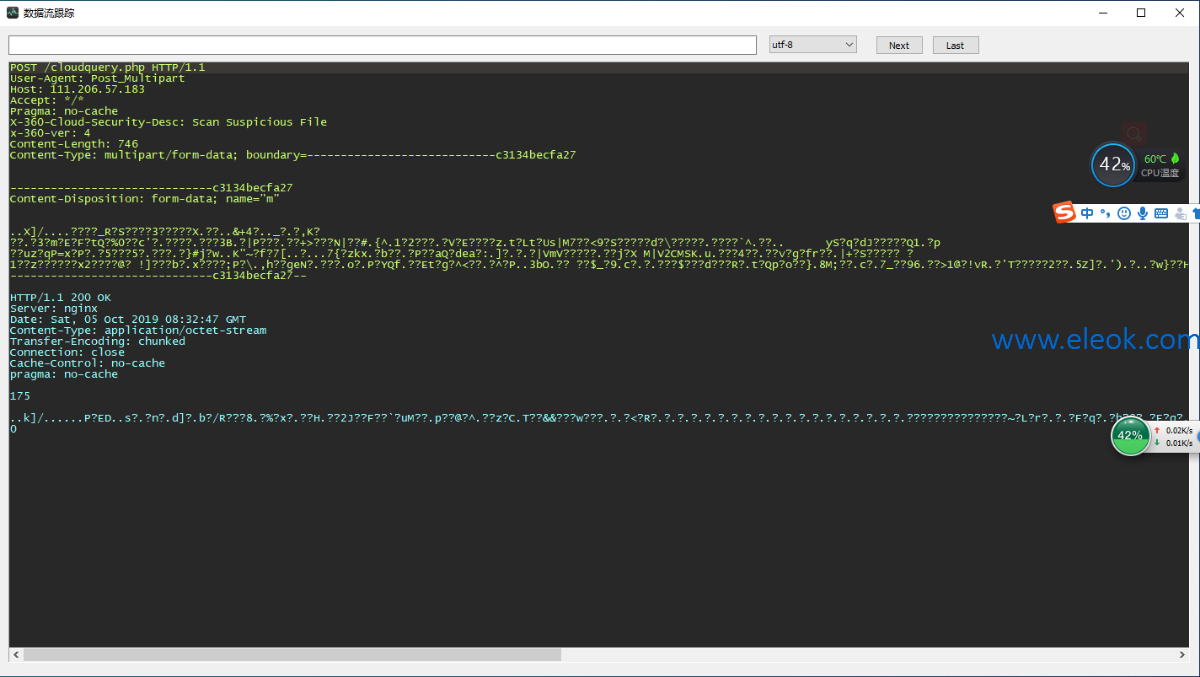
Task: Click the "Date: Sat, 05 Oct 2019" line
Action: [x=128, y=319]
